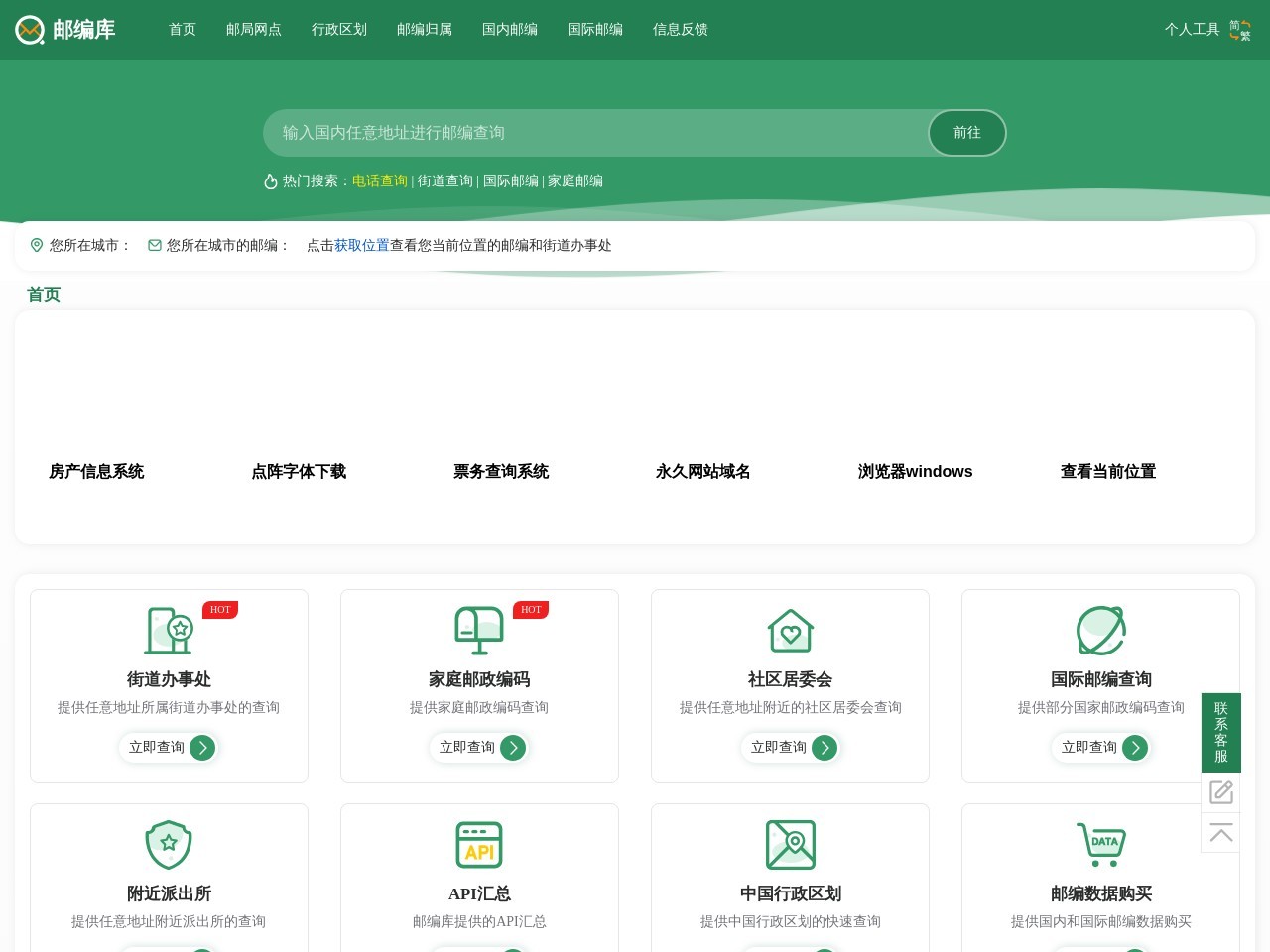Image resolution: width=1270 pixels, height=952 pixels.
Task: Open the 邮编数据购买 shopping cart icon
Action: 1100,845
